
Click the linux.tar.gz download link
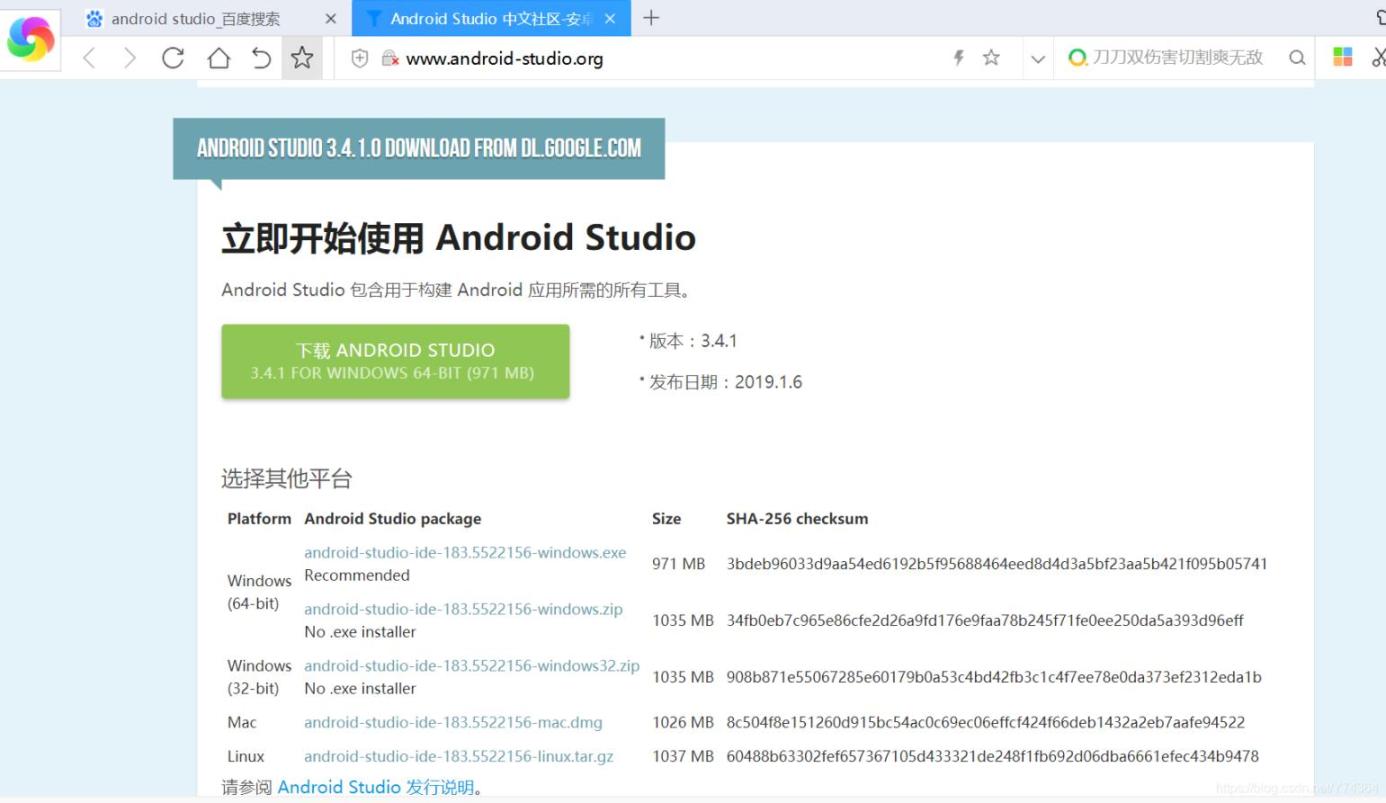(x=458, y=756)
